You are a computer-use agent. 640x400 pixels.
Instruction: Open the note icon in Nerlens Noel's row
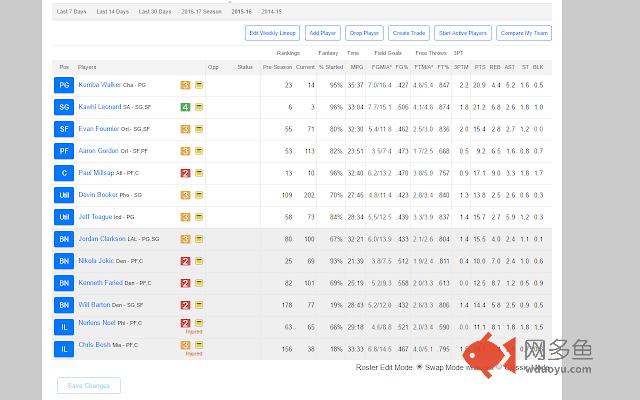pyautogui.click(x=199, y=323)
